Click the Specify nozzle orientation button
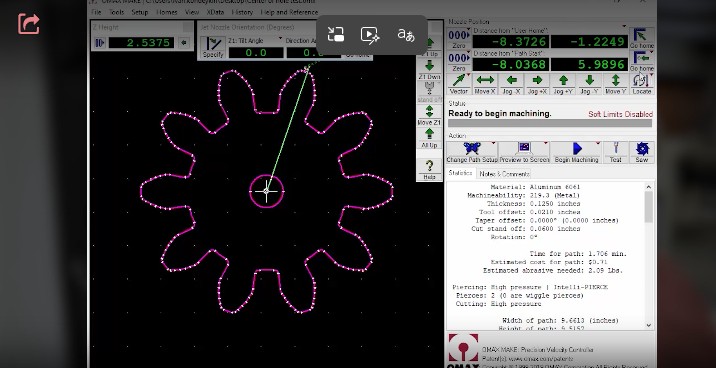The width and height of the screenshot is (716, 368). coord(213,47)
